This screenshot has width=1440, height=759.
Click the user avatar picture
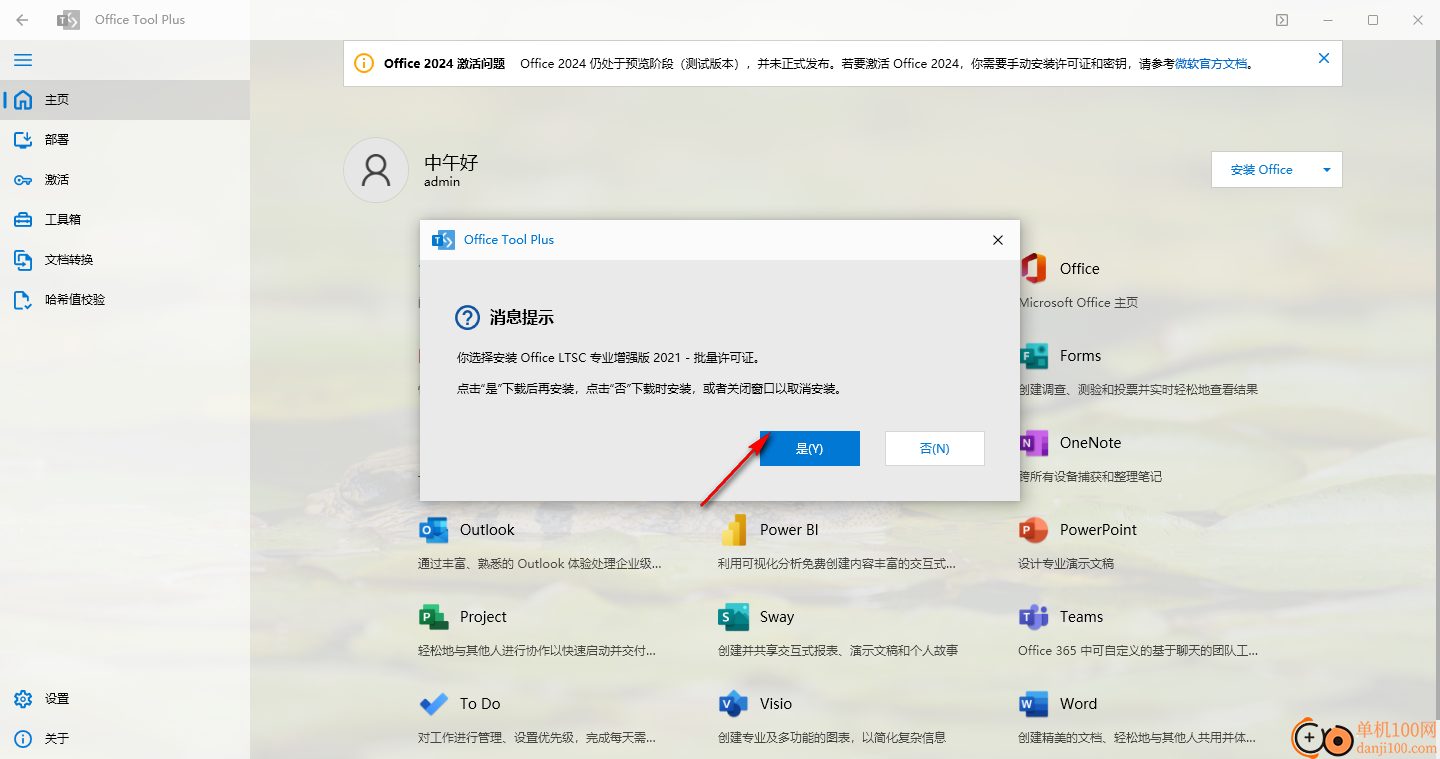(x=376, y=170)
